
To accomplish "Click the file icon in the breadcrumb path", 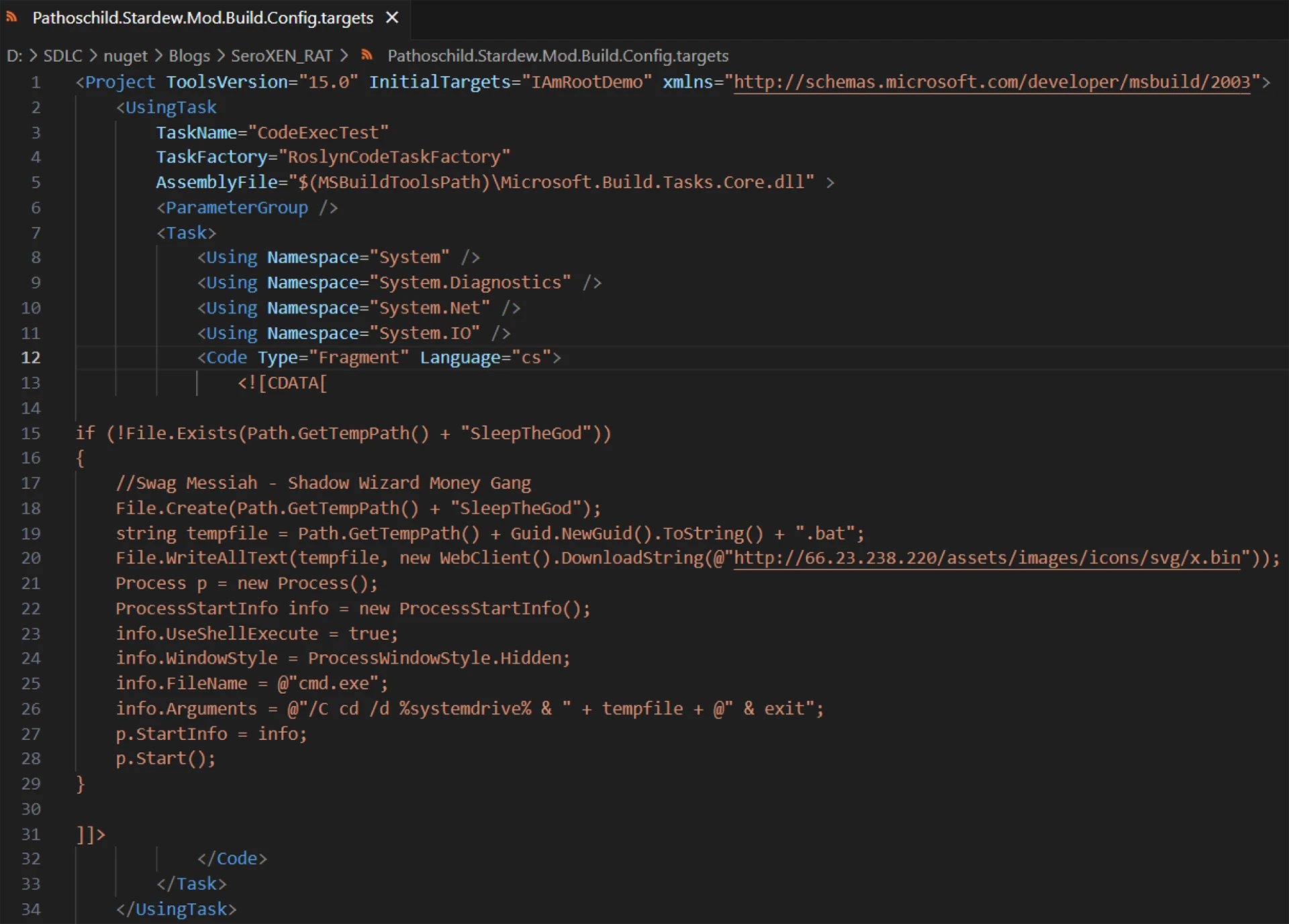I will [x=367, y=55].
